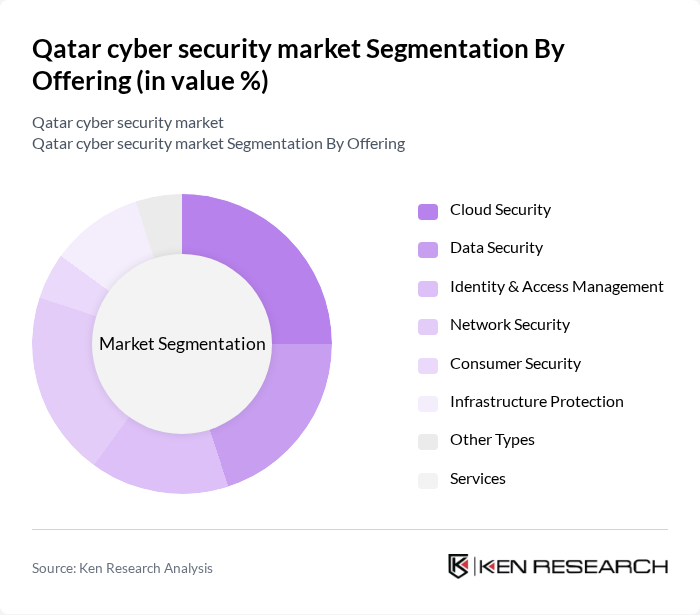Click the Cloud Security legend color swatch
This screenshot has width=700, height=615.
point(427,211)
